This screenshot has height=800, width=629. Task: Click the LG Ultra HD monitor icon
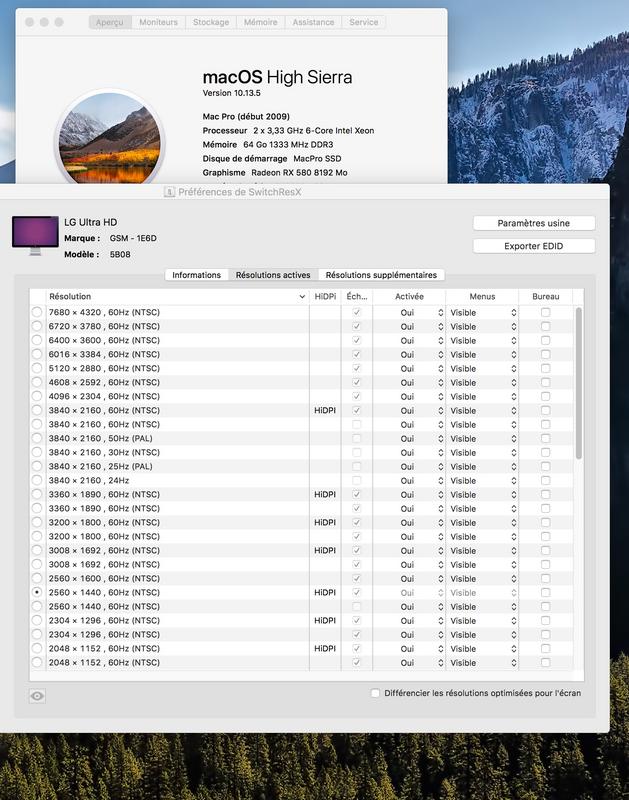(x=35, y=235)
